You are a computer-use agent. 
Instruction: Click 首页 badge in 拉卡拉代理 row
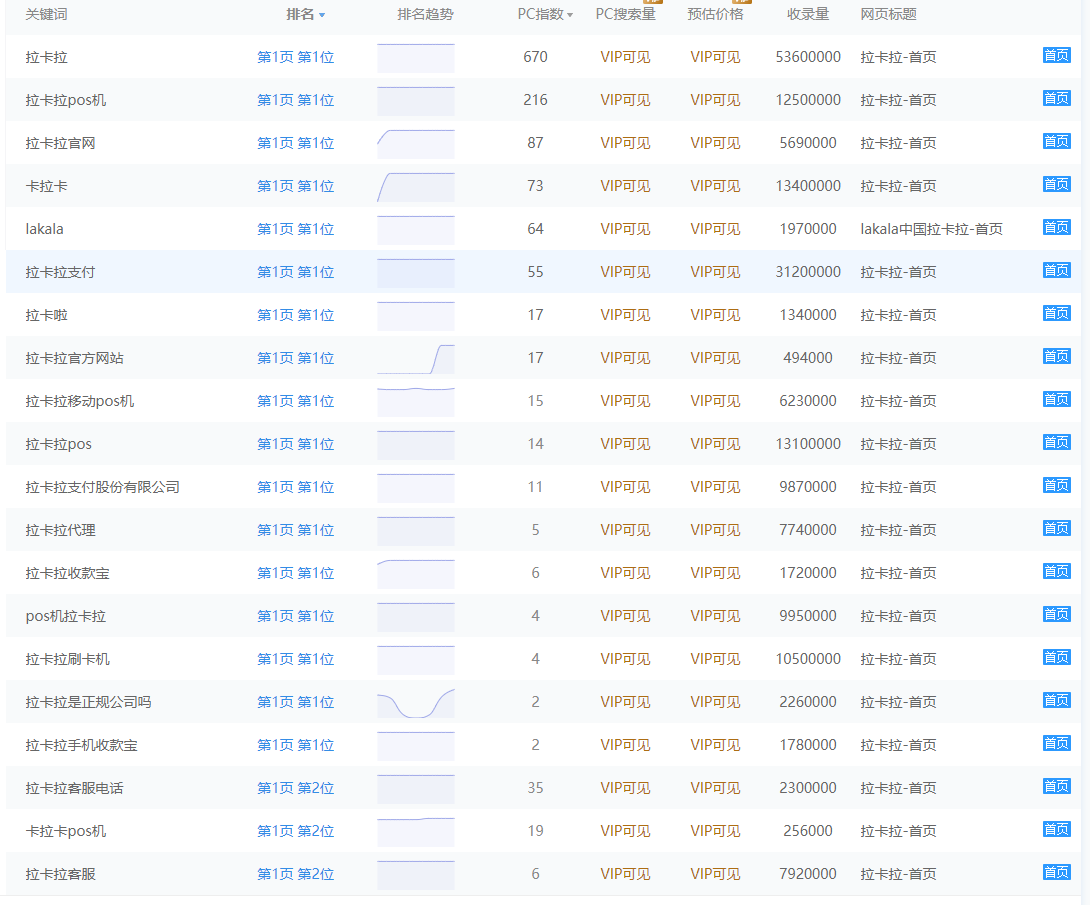(x=1056, y=529)
